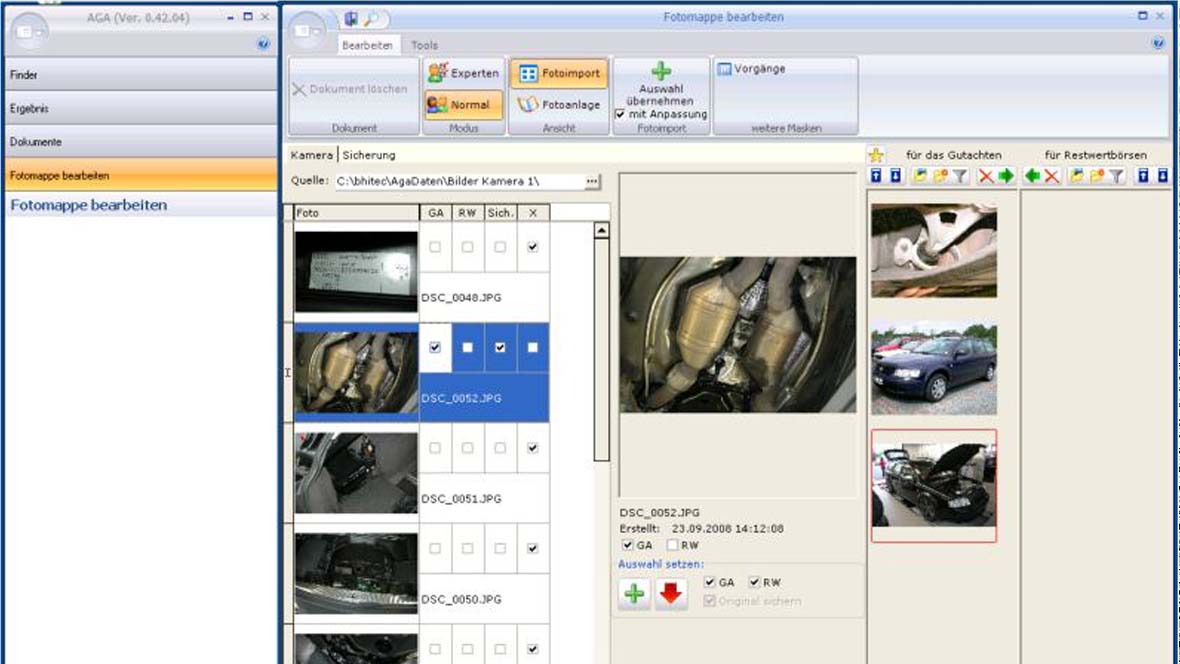Click the Quelle path input field
Image resolution: width=1180 pixels, height=664 pixels.
point(460,181)
